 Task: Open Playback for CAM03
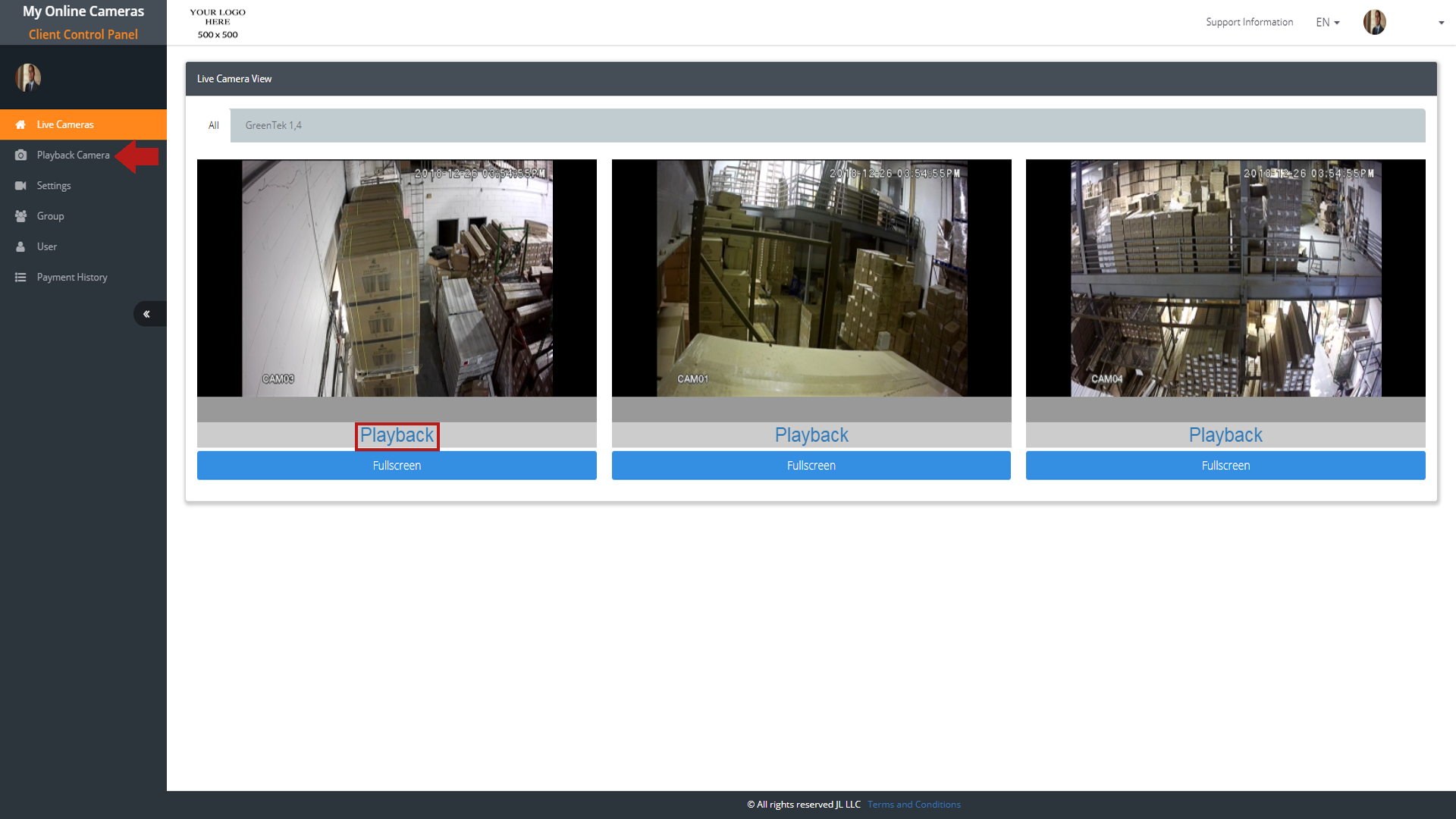[397, 435]
